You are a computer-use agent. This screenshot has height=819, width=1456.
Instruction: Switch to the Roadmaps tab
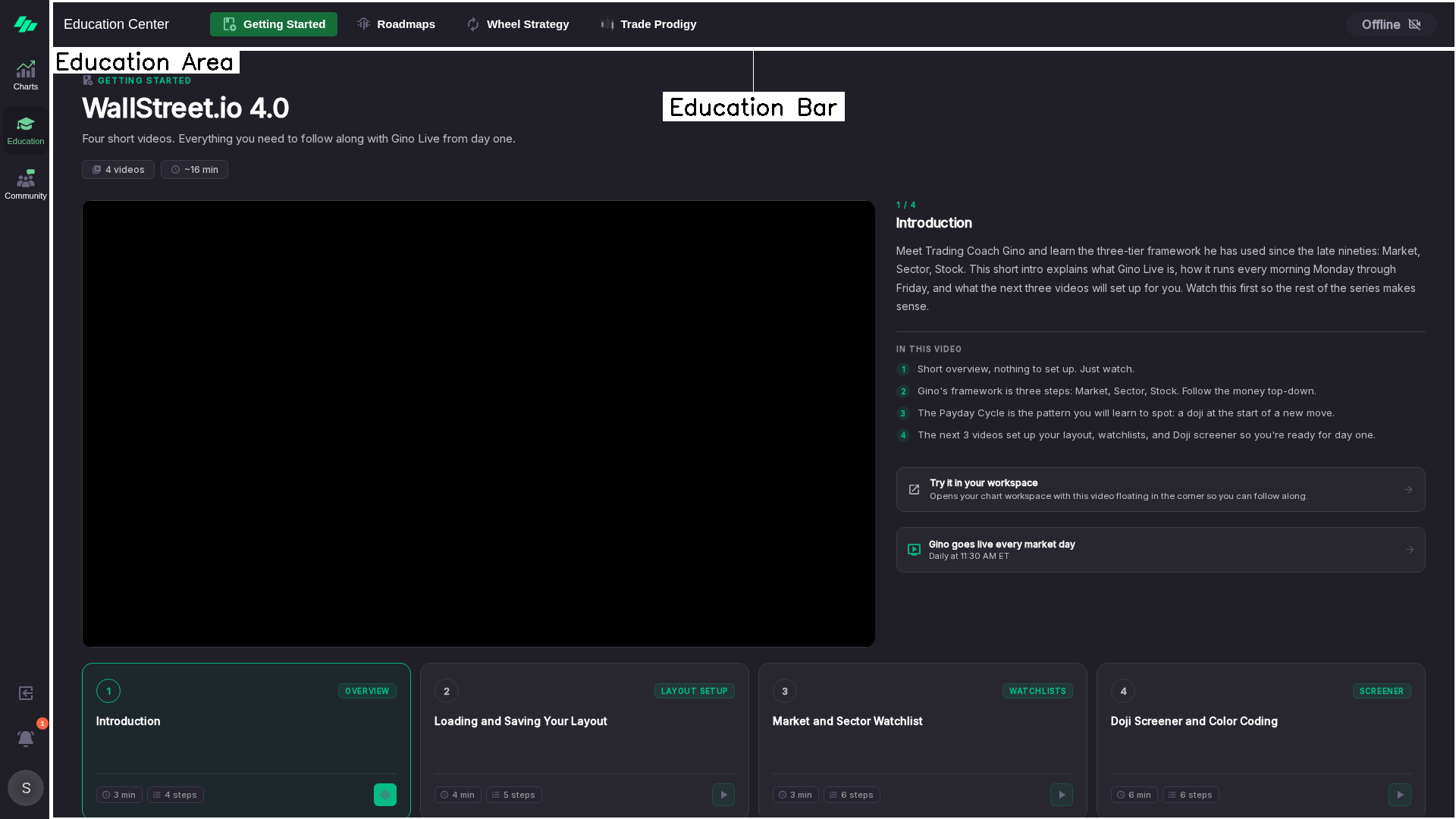(x=396, y=24)
